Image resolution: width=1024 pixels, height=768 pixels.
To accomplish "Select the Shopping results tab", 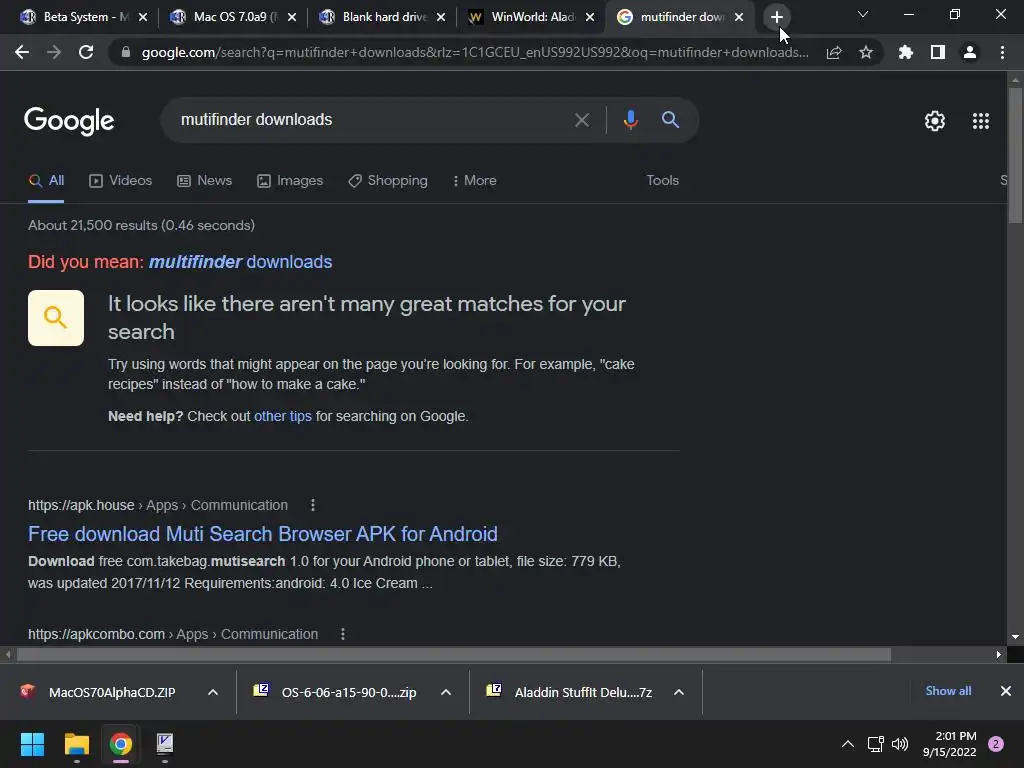I will tap(388, 180).
